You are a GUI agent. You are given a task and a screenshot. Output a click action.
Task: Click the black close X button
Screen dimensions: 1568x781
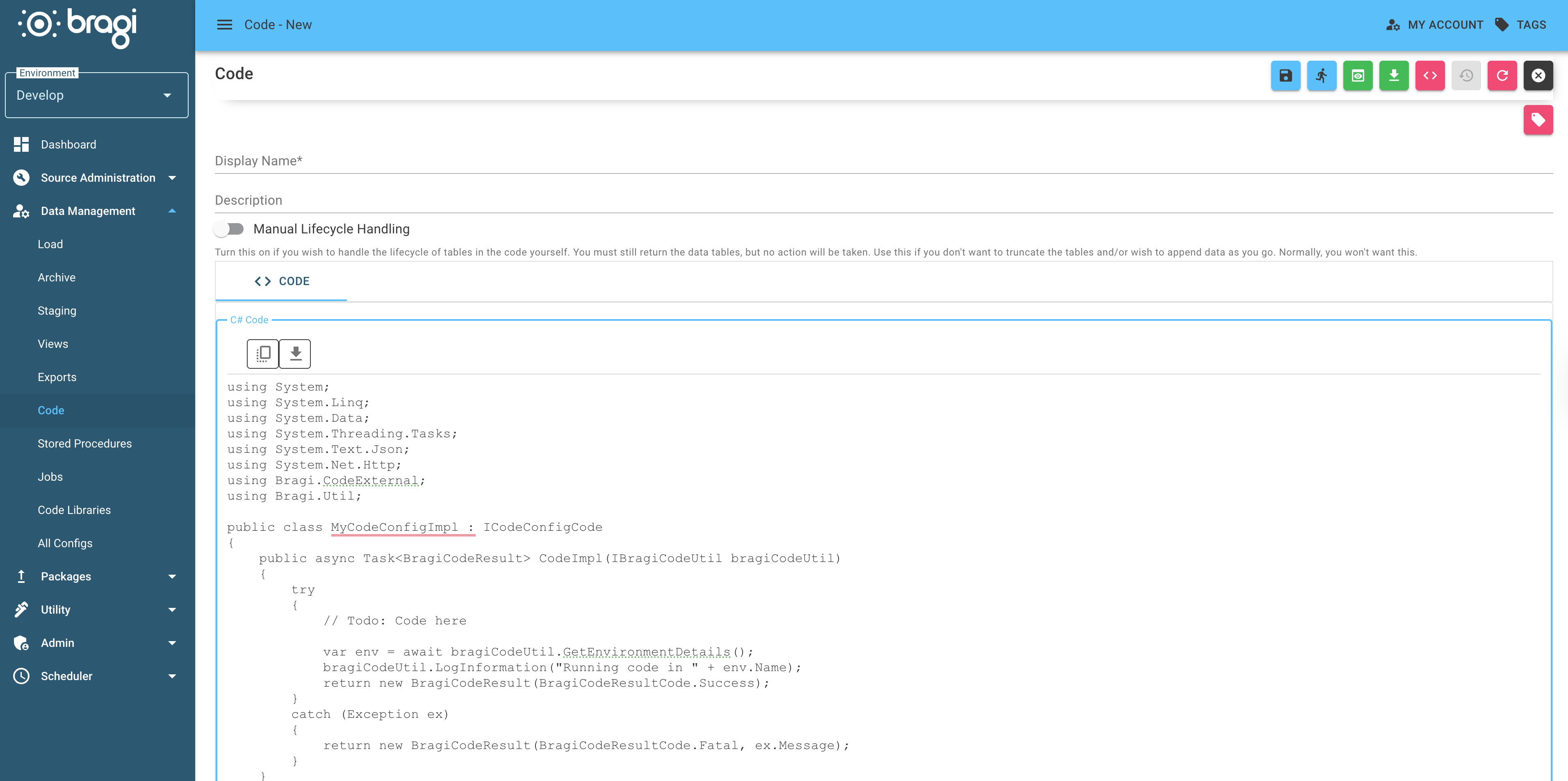(1538, 75)
